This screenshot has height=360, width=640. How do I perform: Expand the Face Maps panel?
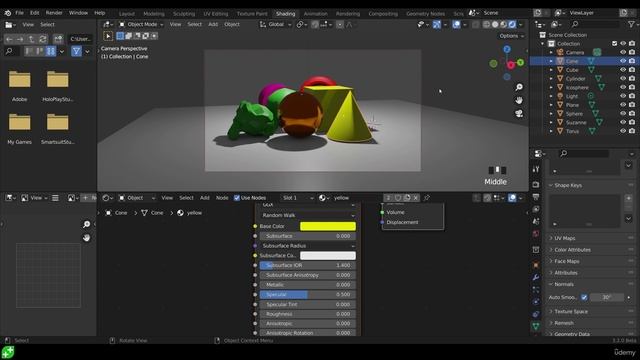coord(567,261)
